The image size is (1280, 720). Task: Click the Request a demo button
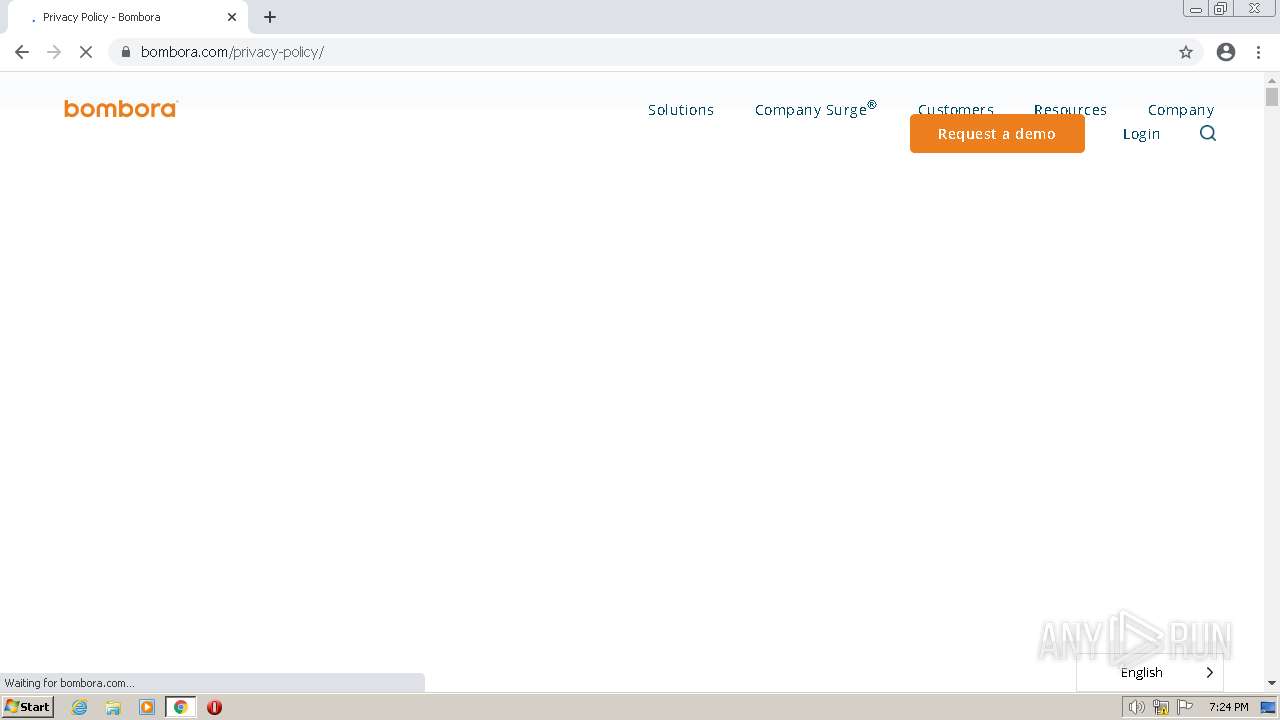[997, 133]
